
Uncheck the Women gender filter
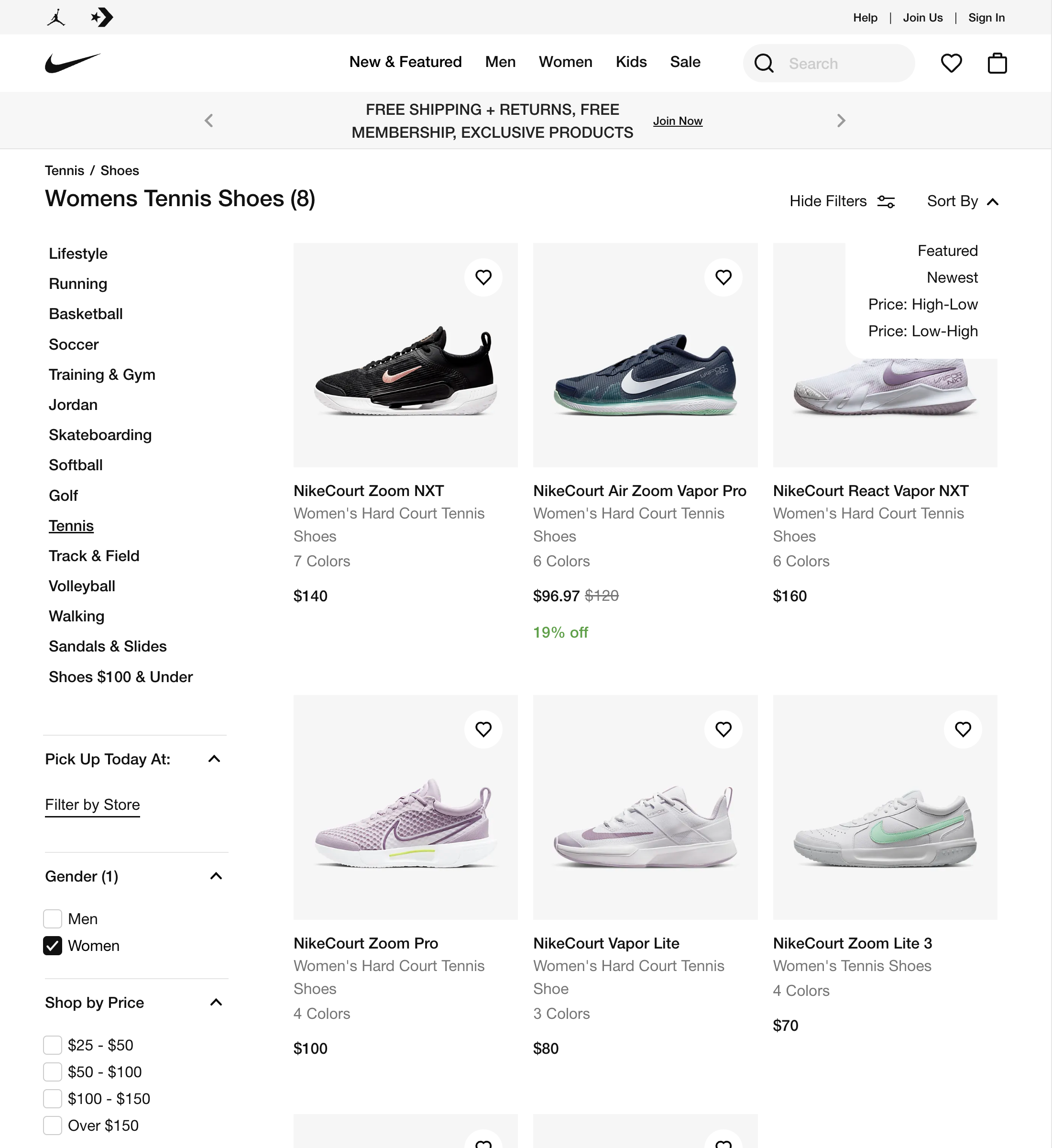(x=53, y=946)
